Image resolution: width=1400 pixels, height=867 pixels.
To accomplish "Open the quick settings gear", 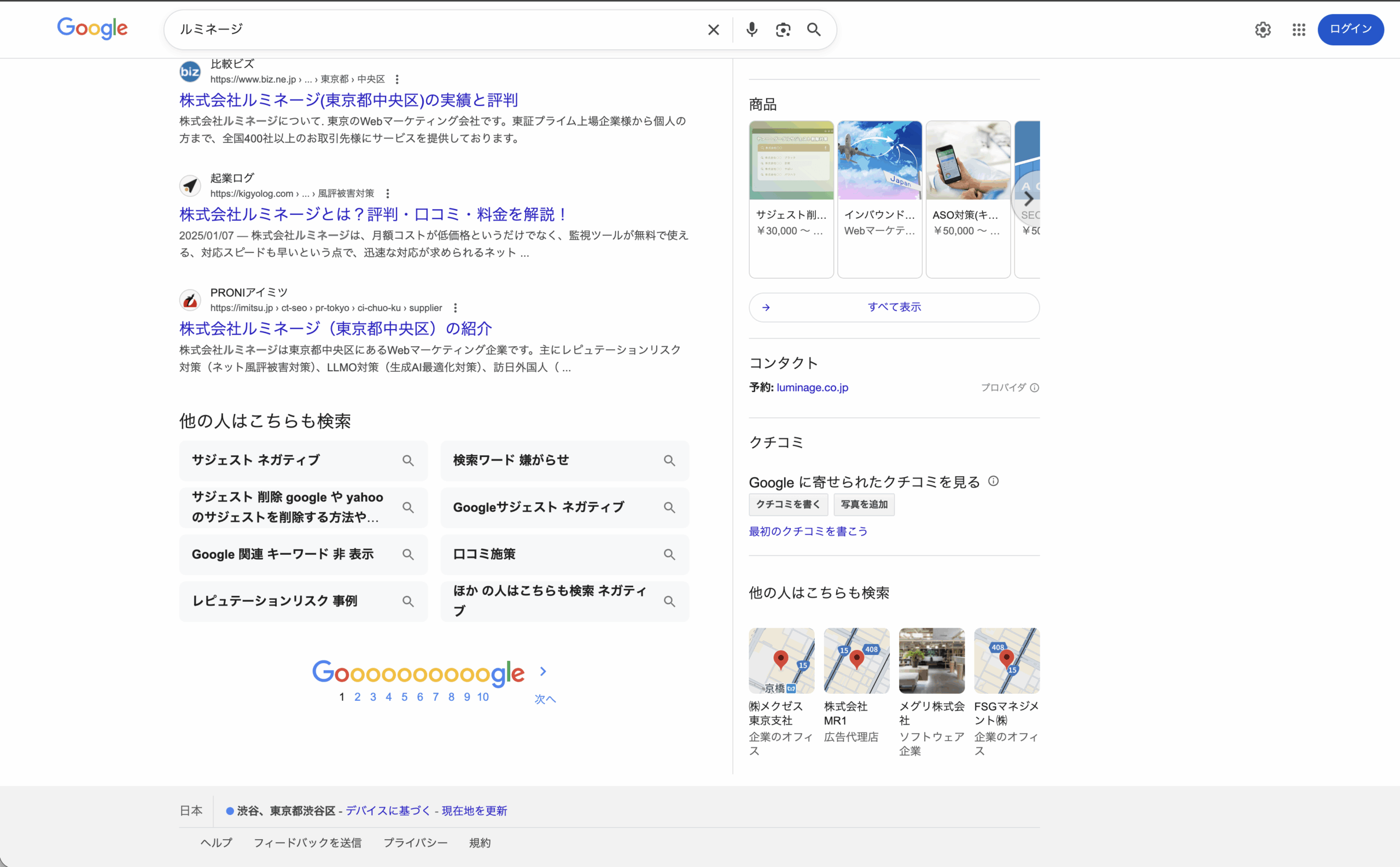I will click(x=1262, y=29).
